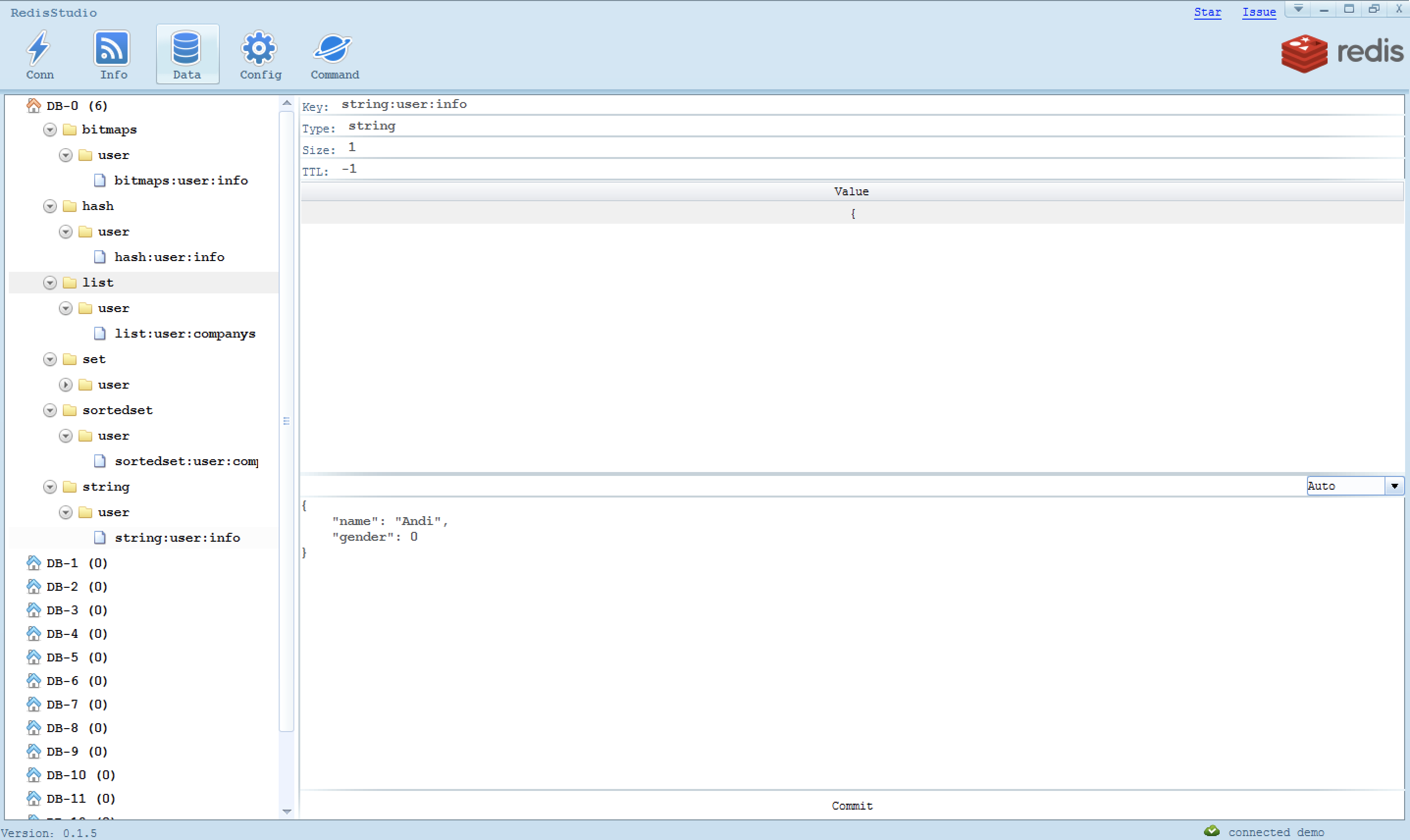Click the Value column header

(852, 191)
